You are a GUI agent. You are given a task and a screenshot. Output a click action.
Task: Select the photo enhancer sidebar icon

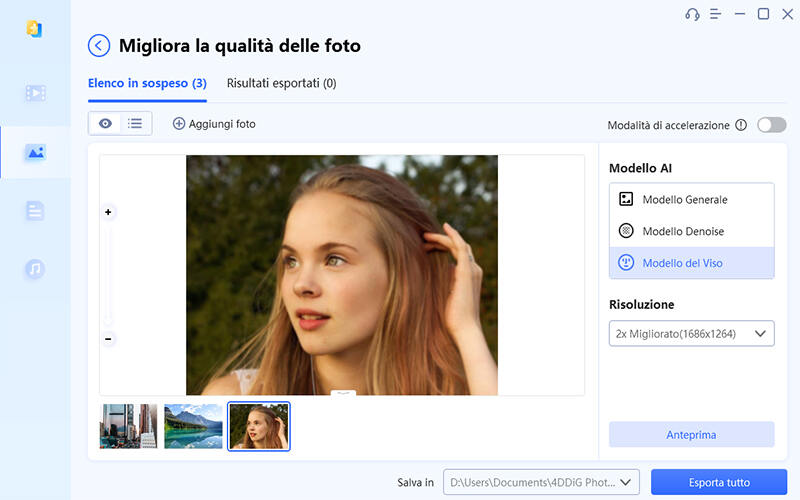coord(35,152)
